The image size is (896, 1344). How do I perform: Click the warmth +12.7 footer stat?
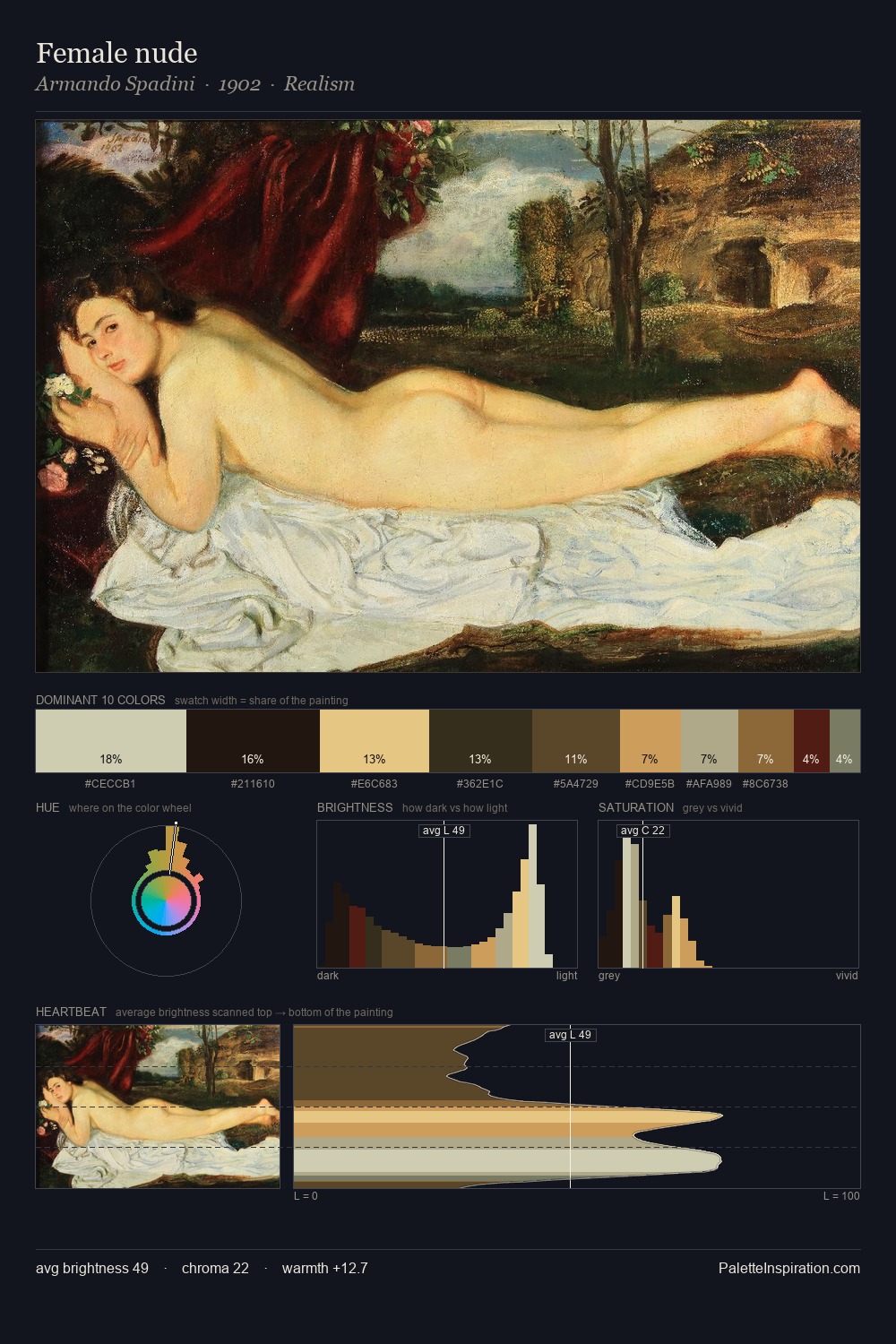[324, 1268]
